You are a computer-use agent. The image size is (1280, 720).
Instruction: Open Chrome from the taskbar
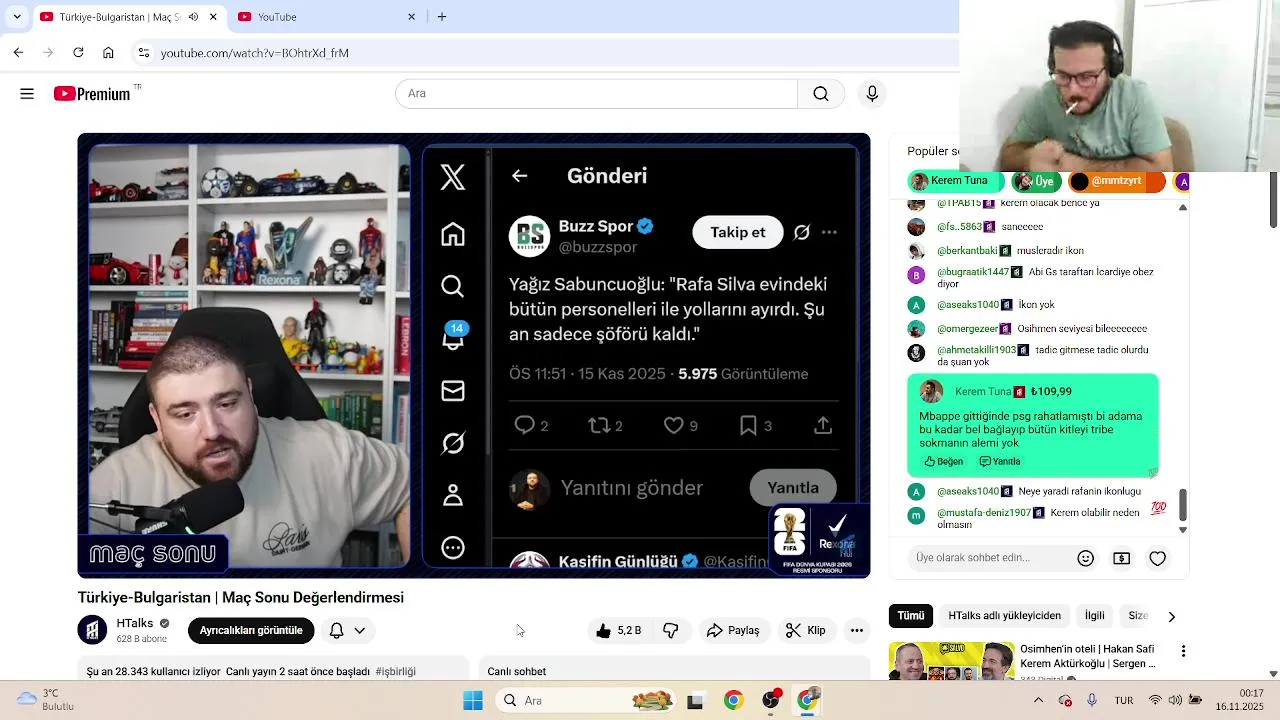(x=734, y=700)
